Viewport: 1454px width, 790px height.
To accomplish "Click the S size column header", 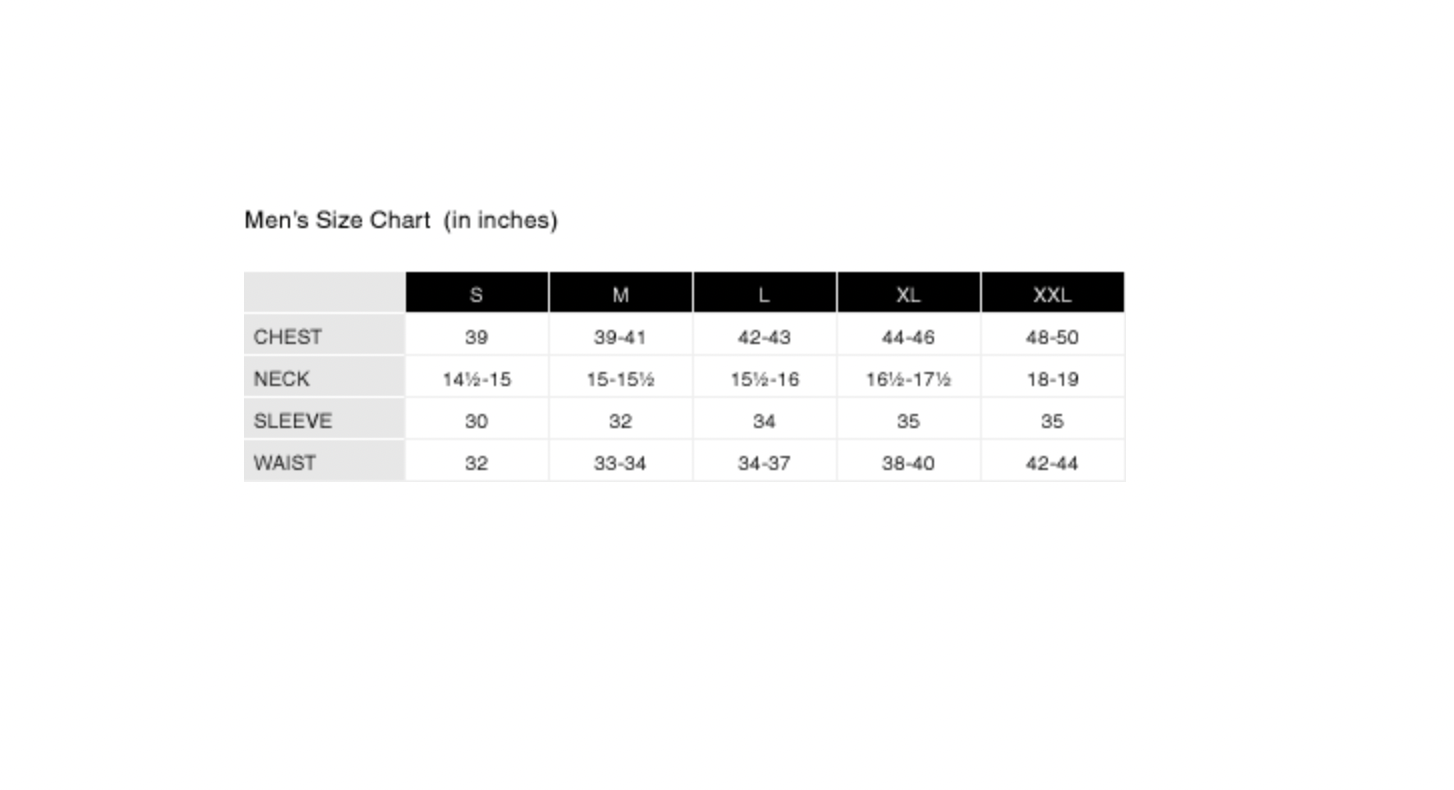I will click(477, 293).
